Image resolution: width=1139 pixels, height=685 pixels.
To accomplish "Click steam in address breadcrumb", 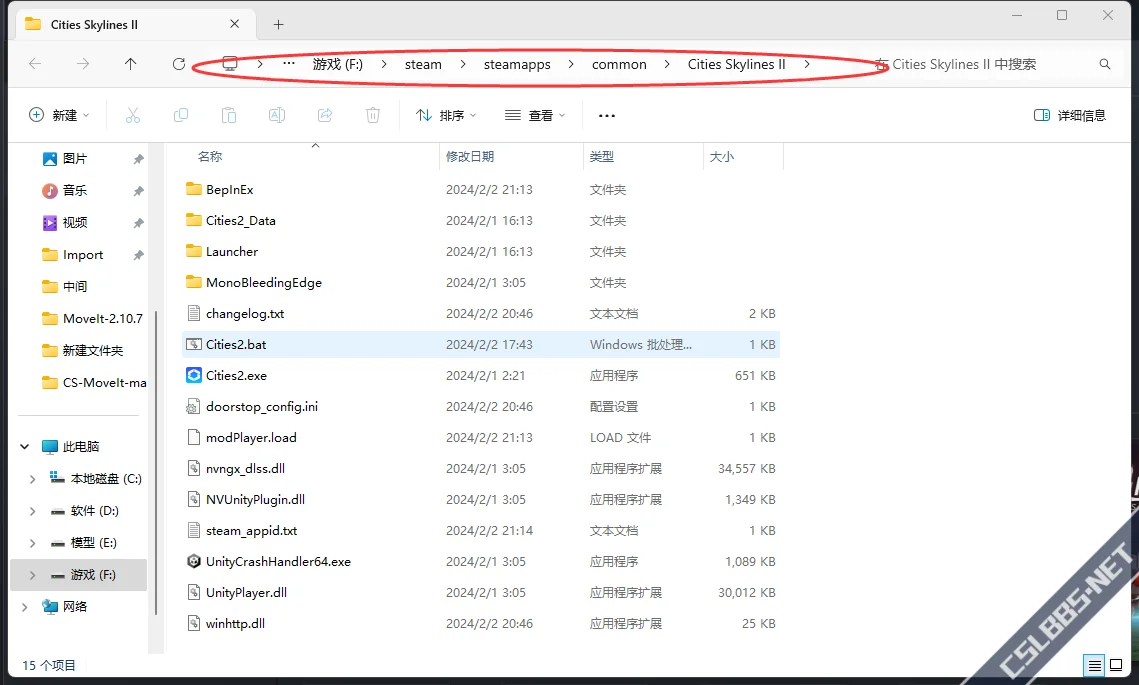I will [423, 64].
